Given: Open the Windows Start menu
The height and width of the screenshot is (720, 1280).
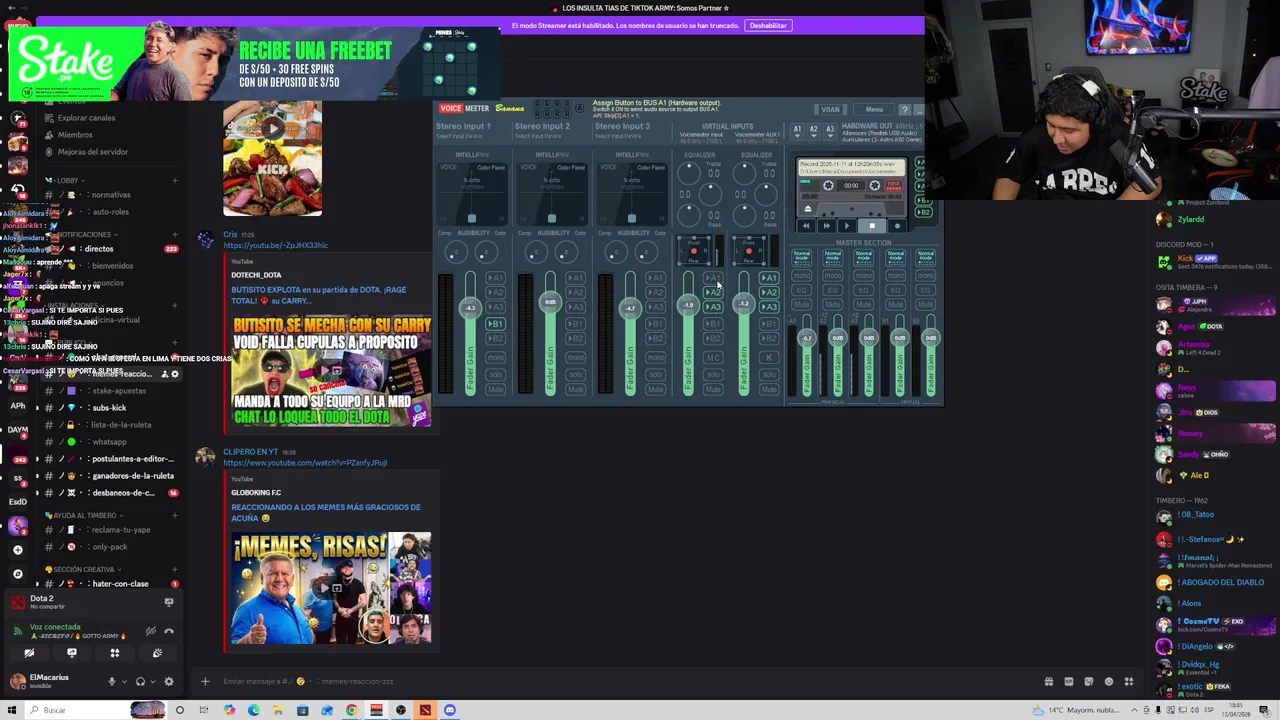Looking at the screenshot, I should point(10,710).
